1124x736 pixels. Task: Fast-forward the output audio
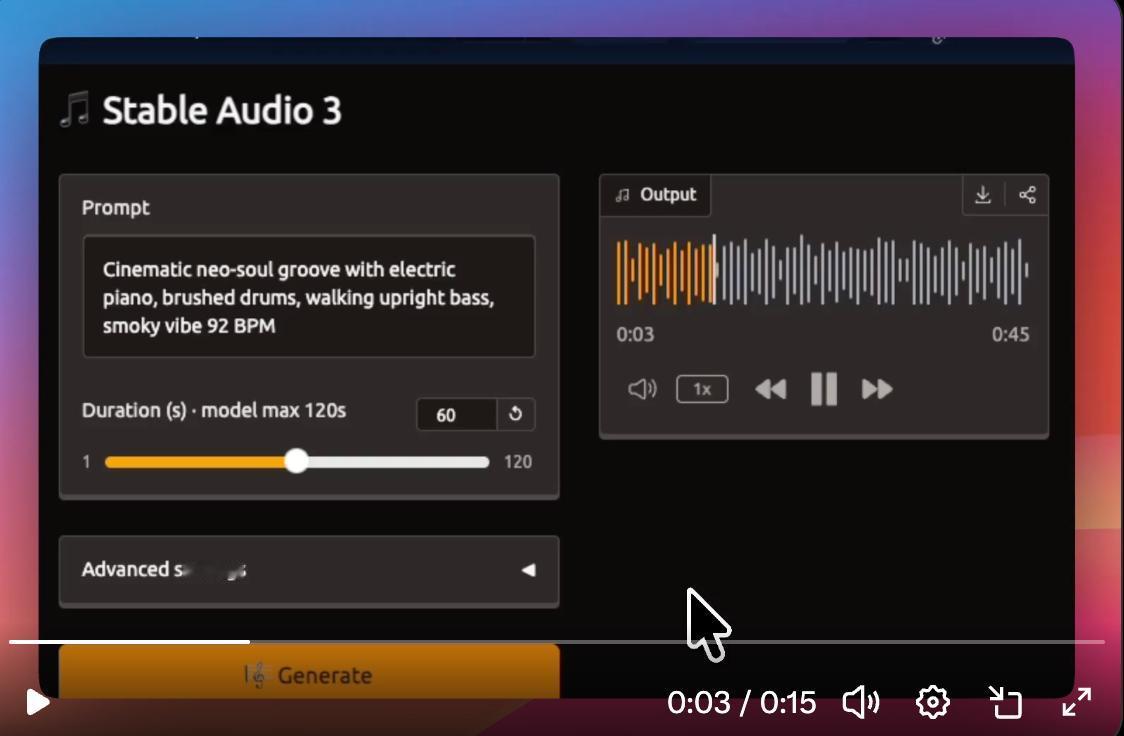877,389
